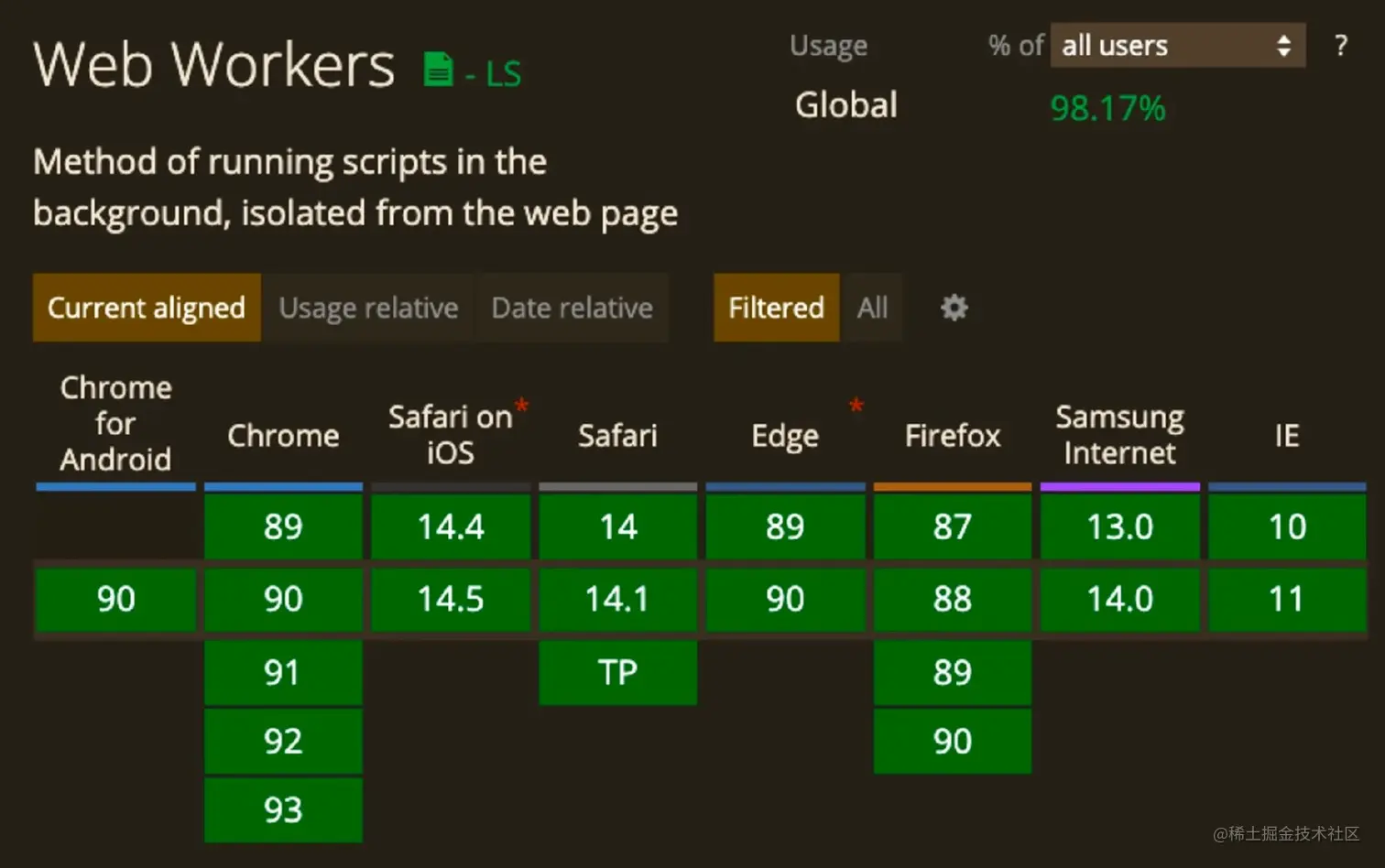The width and height of the screenshot is (1385, 868).
Task: Open the settings gear next to All
Action: (953, 308)
